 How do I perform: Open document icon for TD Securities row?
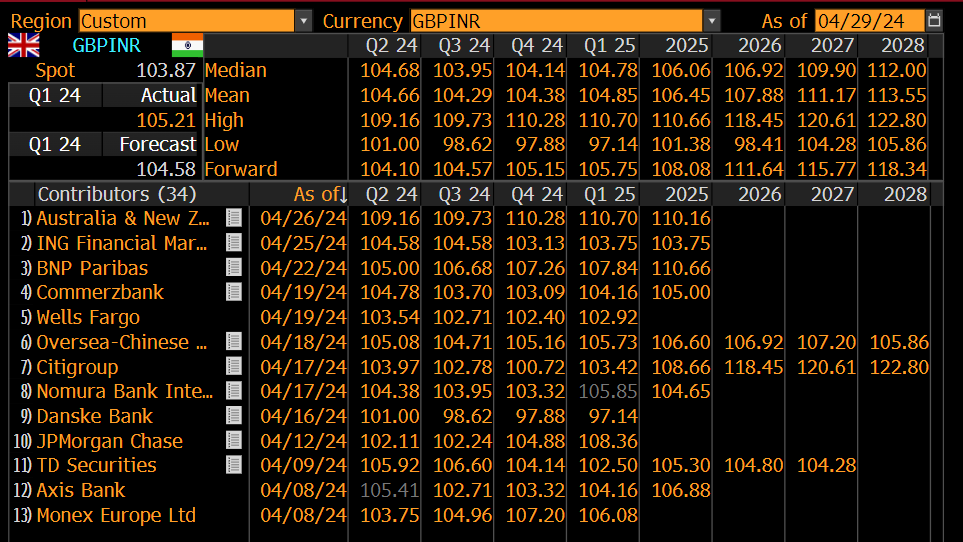pyautogui.click(x=233, y=465)
